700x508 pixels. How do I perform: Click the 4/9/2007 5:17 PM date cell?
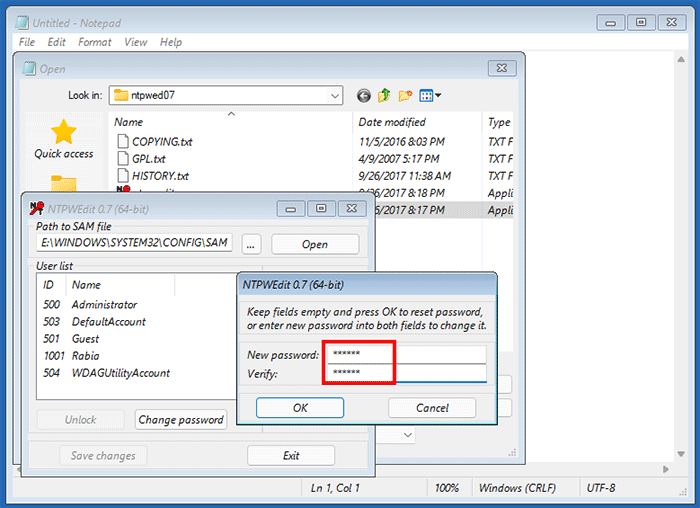pos(399,158)
